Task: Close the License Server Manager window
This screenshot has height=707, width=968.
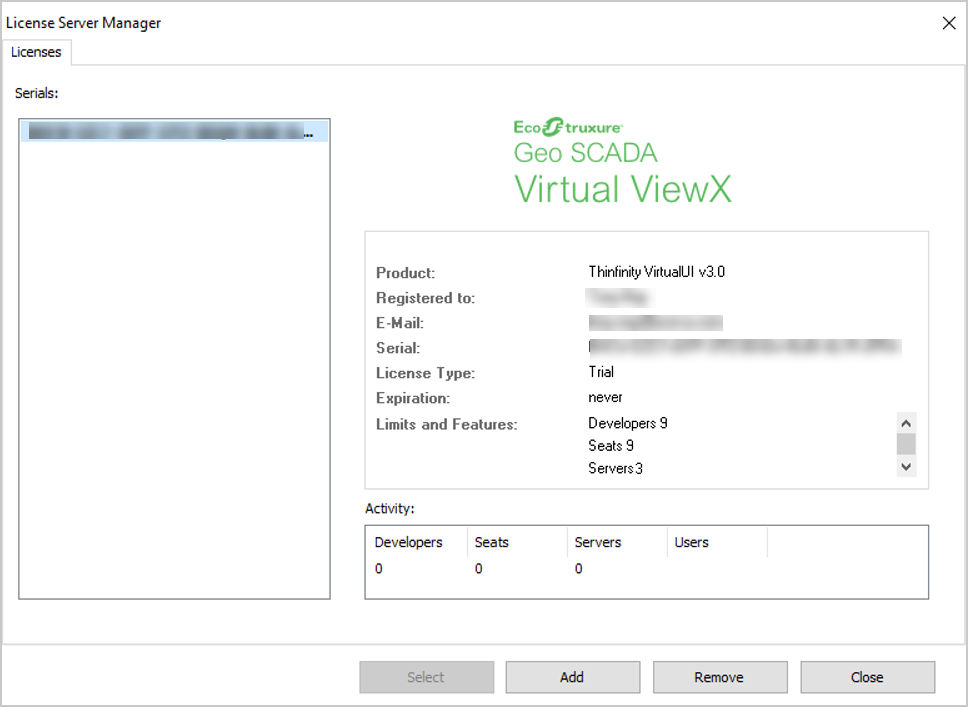Action: 948,23
